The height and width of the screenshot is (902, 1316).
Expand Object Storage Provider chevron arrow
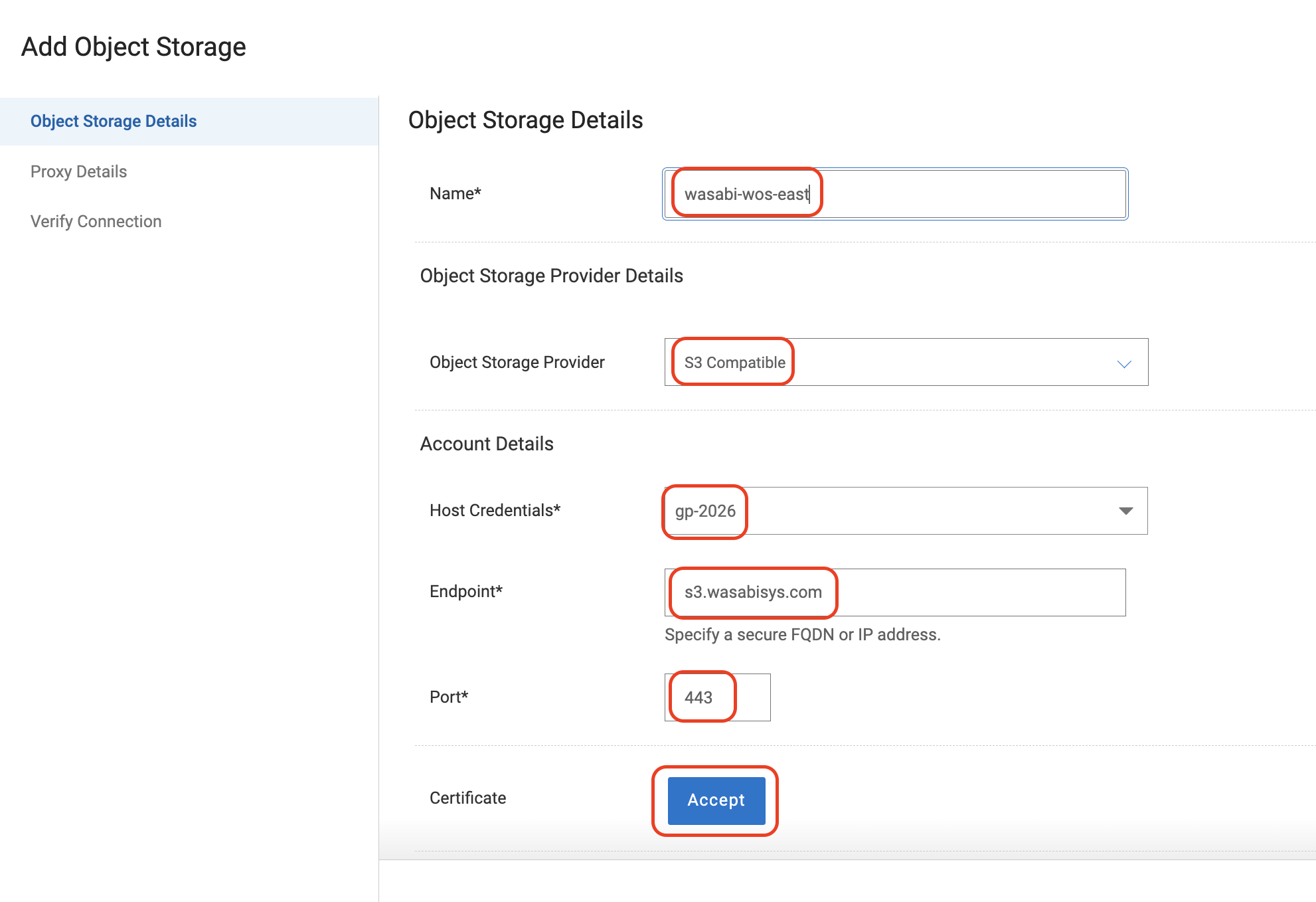(x=1124, y=364)
